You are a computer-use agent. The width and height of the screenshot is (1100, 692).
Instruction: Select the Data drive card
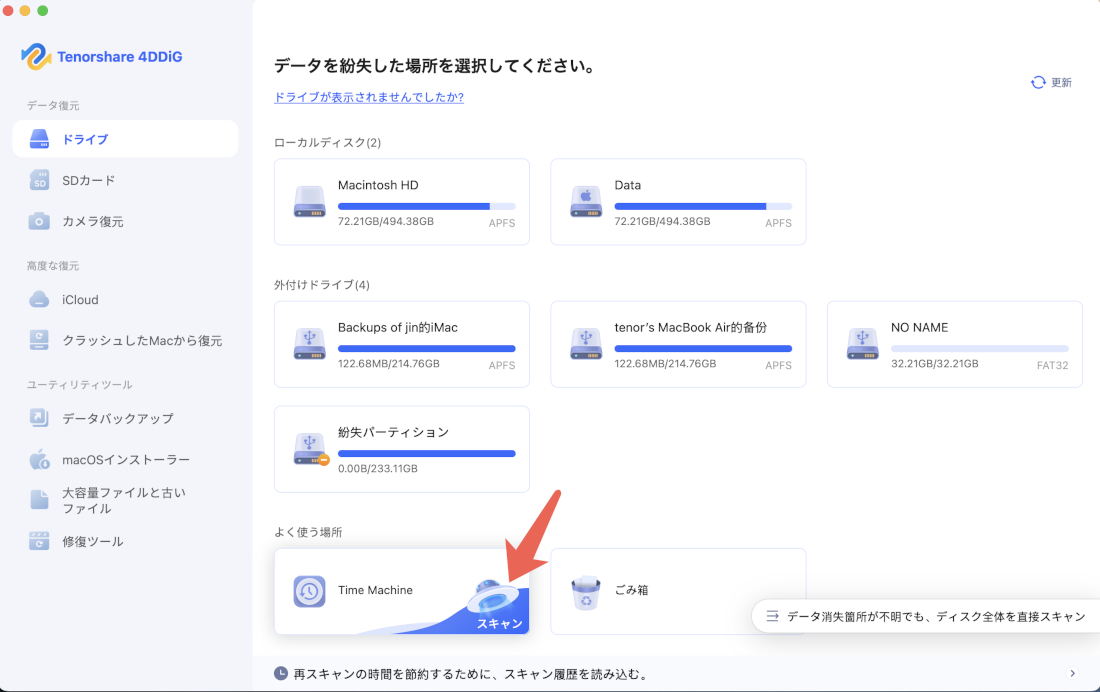tap(677, 201)
